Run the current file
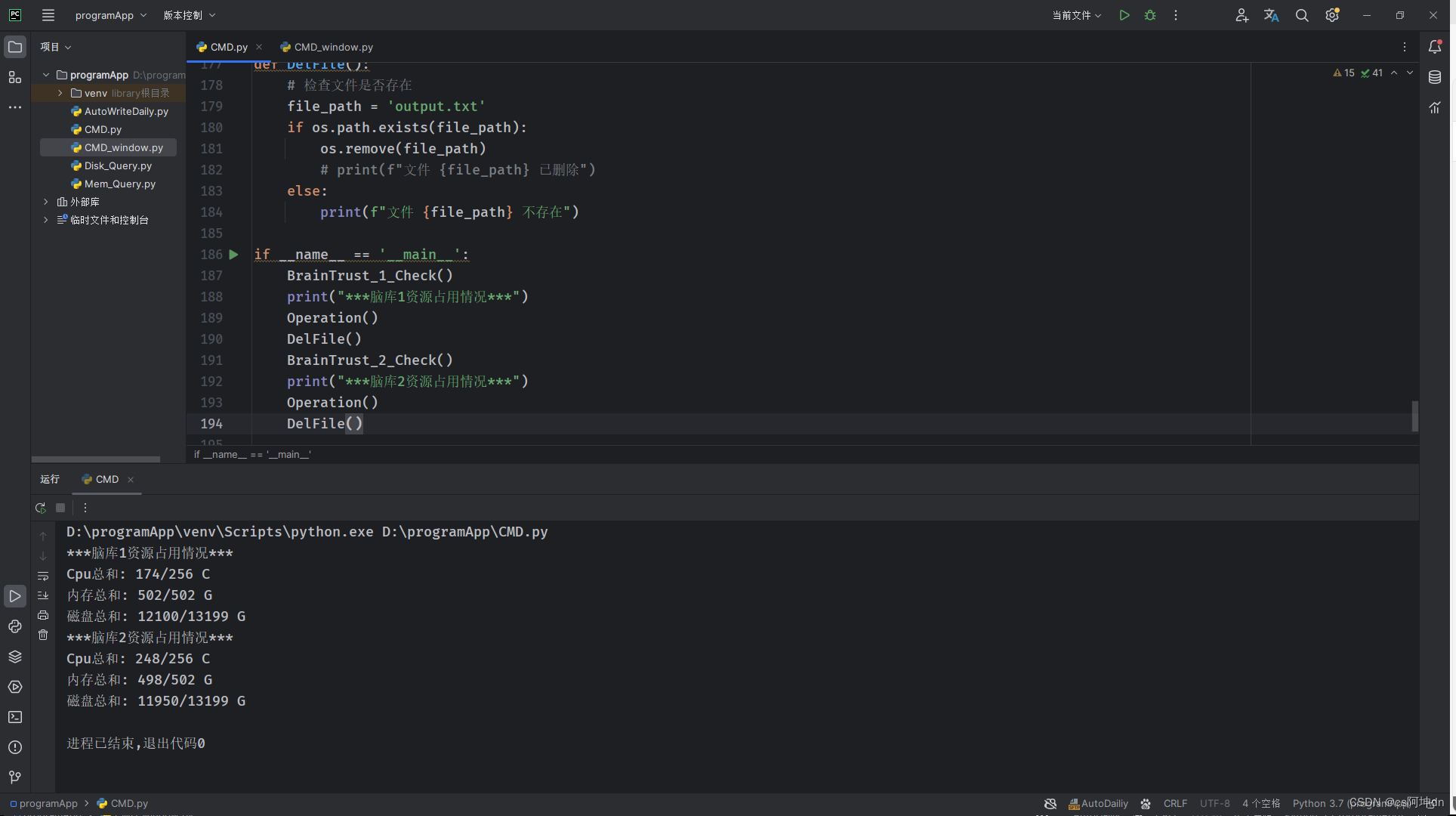Image resolution: width=1456 pixels, height=816 pixels. [1124, 15]
